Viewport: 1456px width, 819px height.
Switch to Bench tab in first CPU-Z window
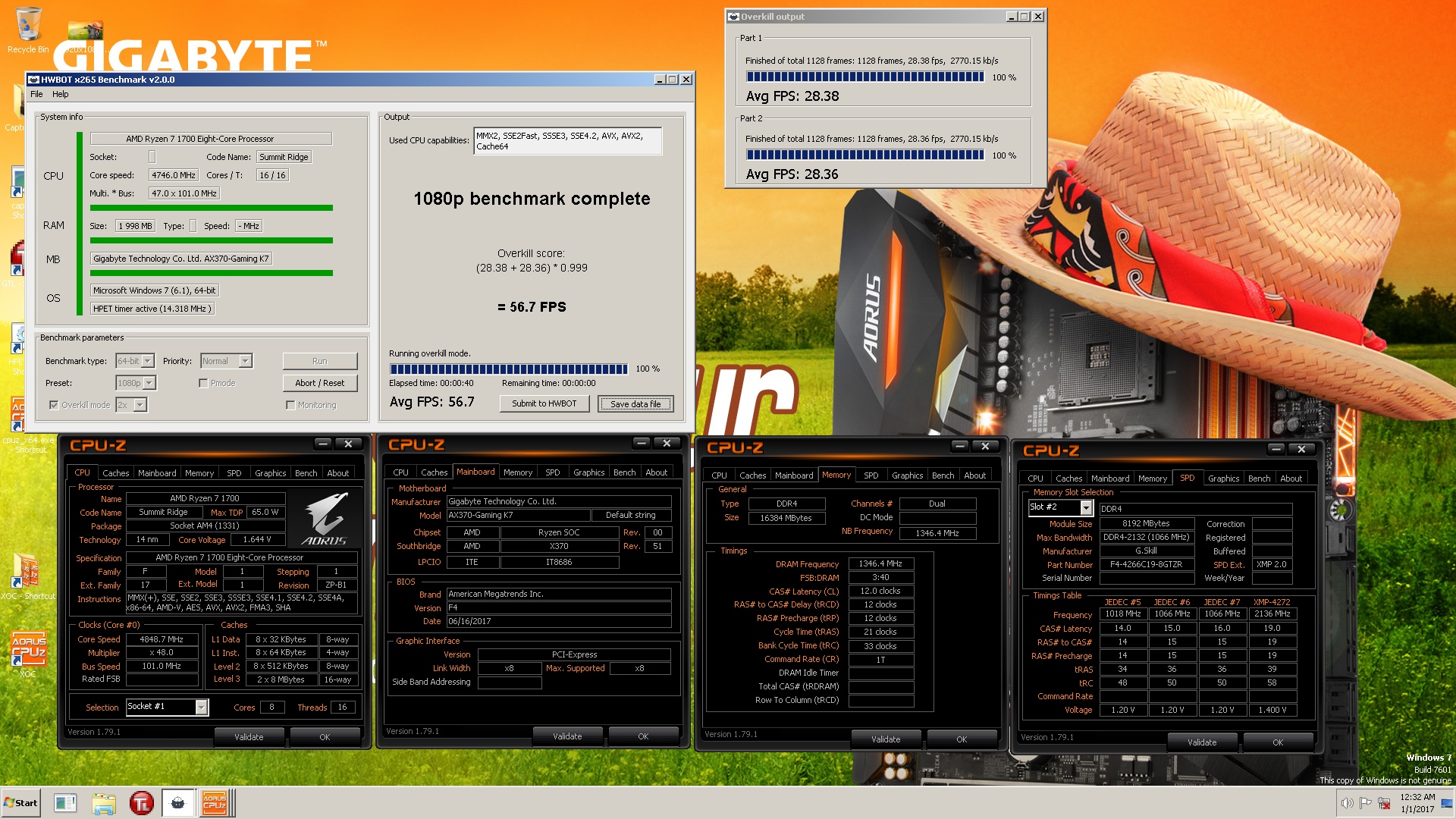[306, 473]
